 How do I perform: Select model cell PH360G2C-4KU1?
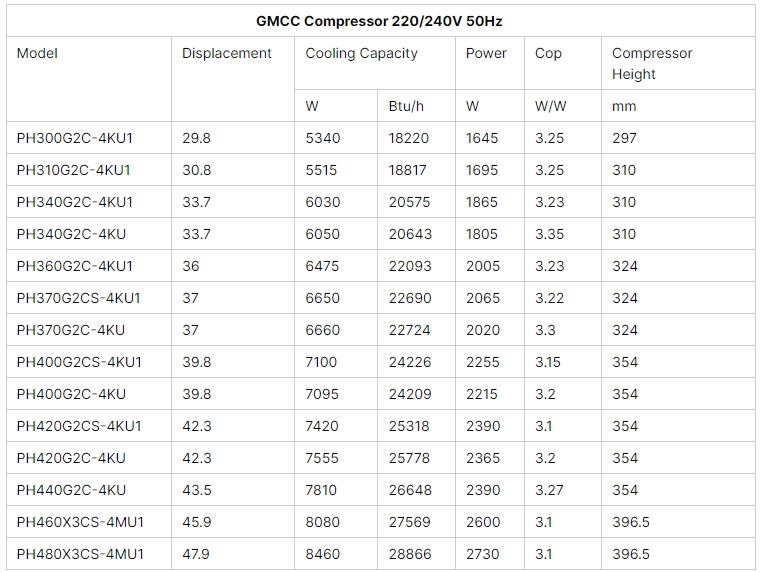pos(75,266)
